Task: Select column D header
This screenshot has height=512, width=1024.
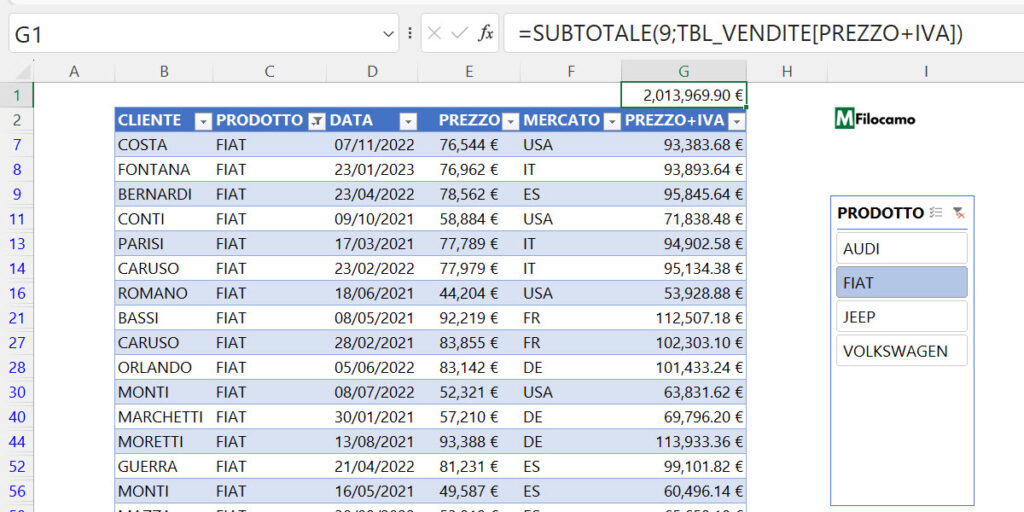Action: pyautogui.click(x=372, y=72)
